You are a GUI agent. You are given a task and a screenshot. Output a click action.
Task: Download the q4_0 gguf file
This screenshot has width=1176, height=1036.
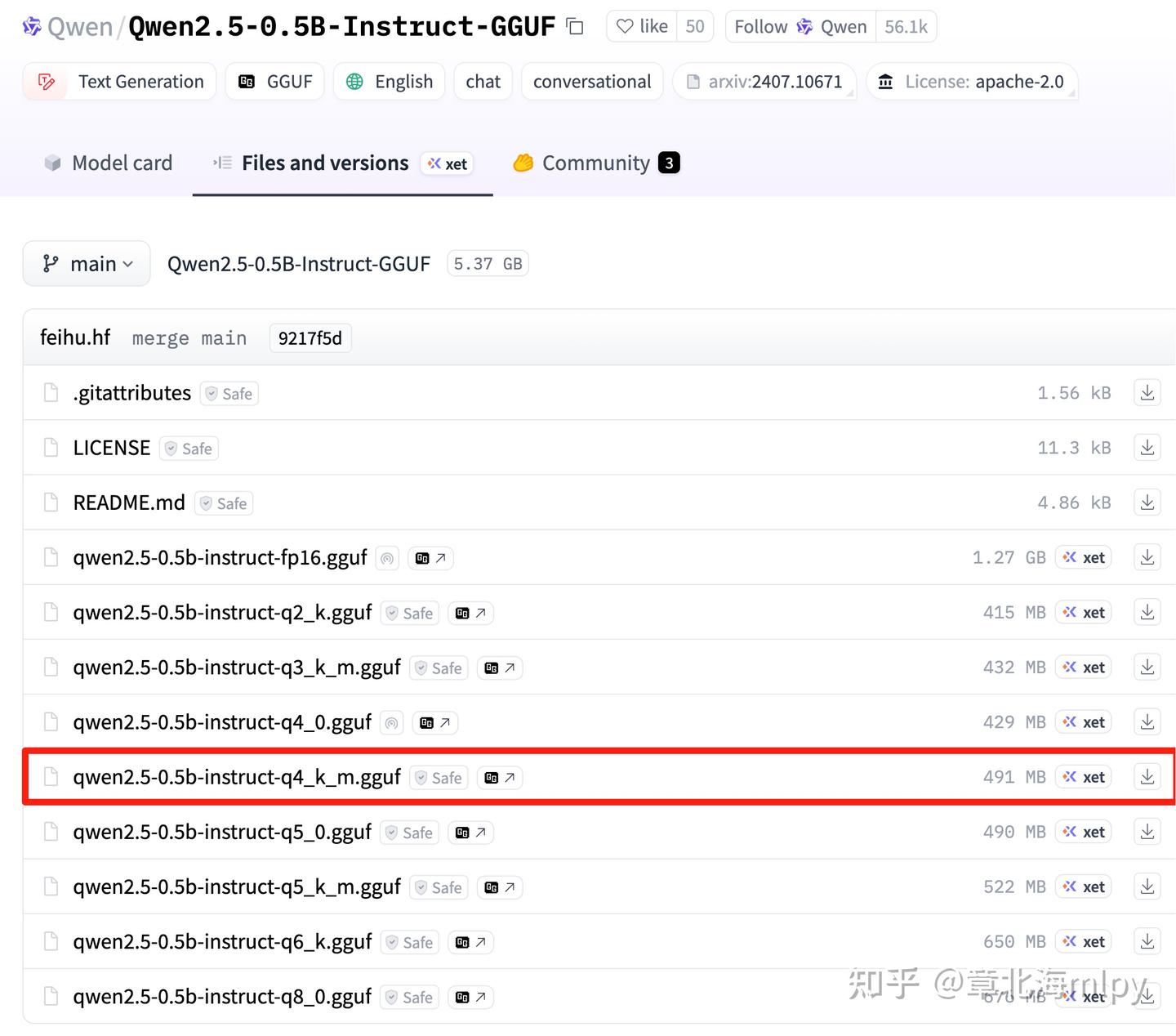click(x=1147, y=722)
